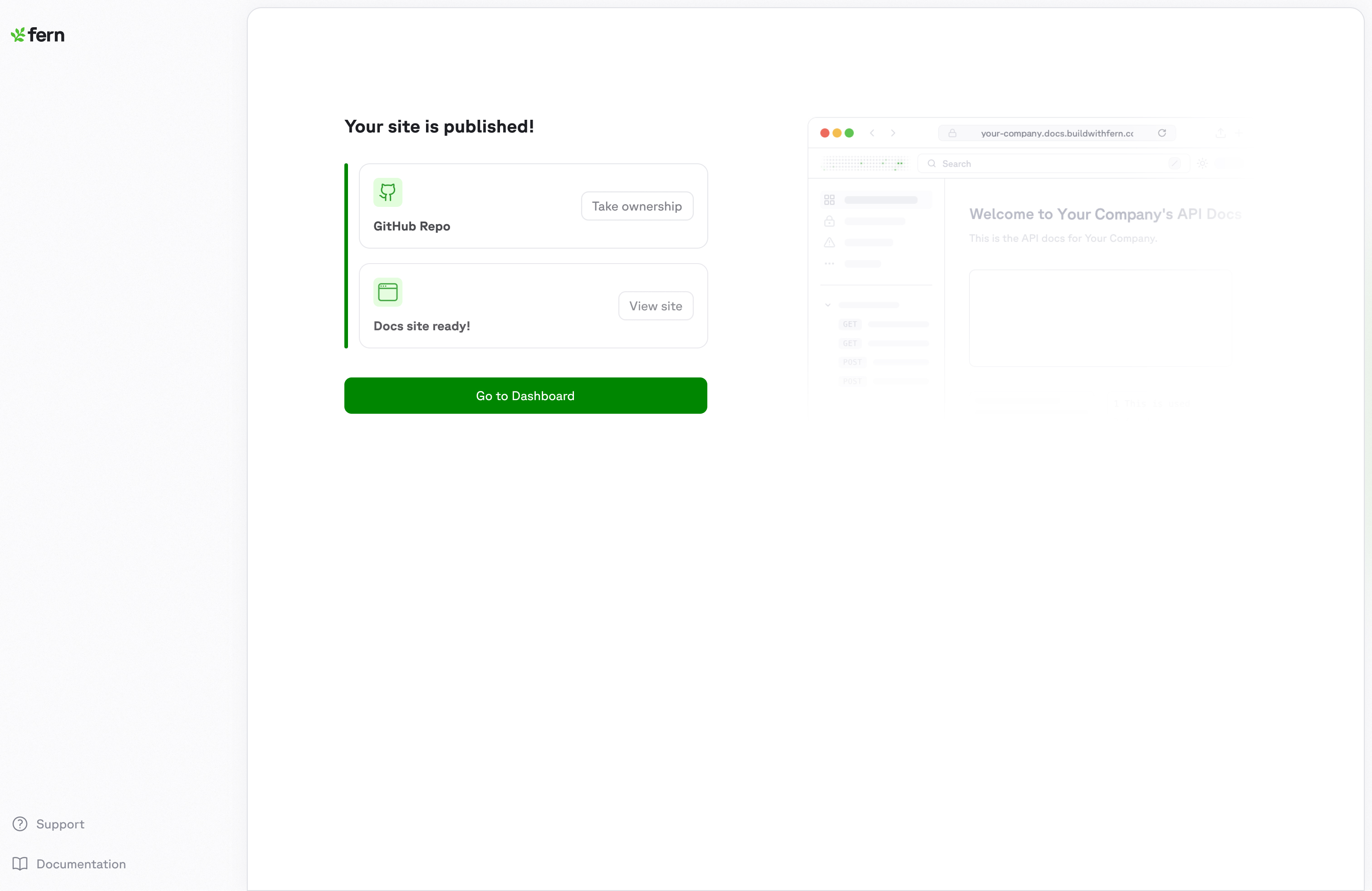Image resolution: width=1372 pixels, height=891 pixels.
Task: Click the Docs site browser-window icon
Action: 387,292
